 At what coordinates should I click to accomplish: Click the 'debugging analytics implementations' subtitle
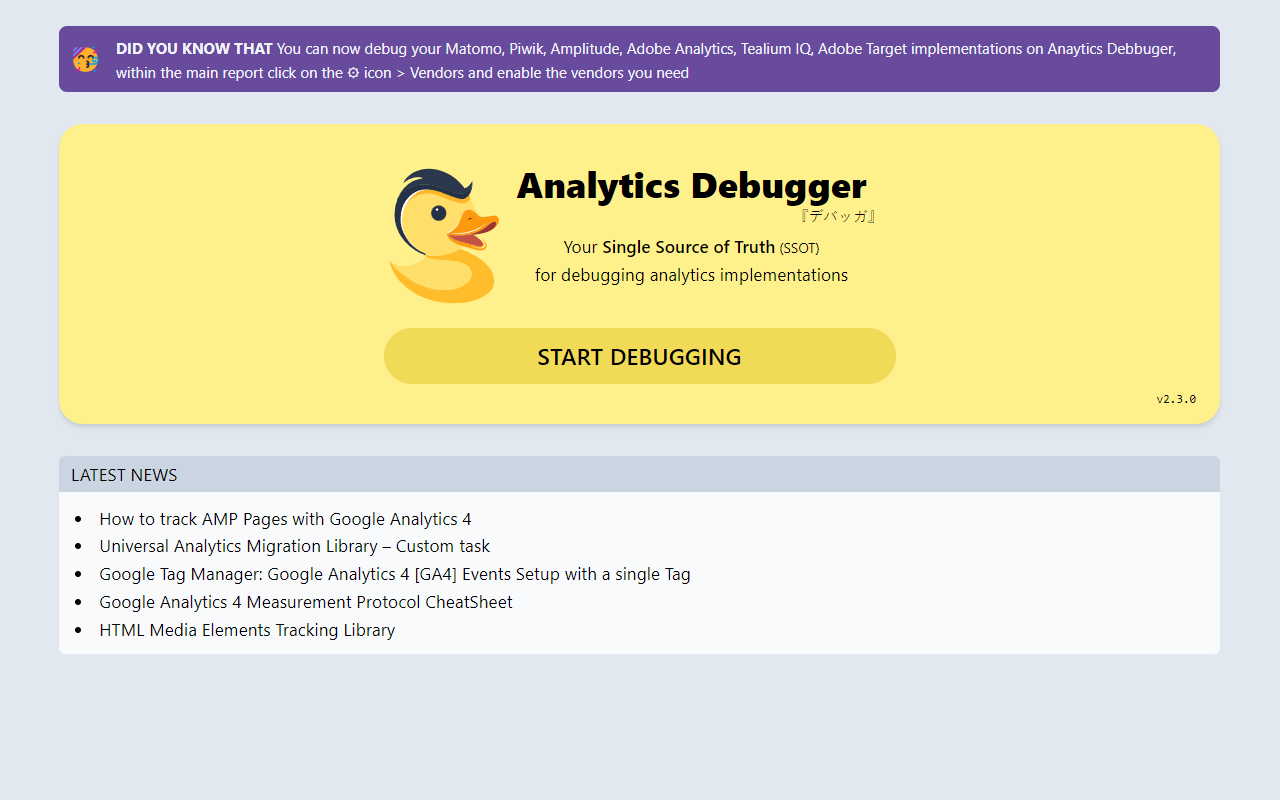coord(690,275)
